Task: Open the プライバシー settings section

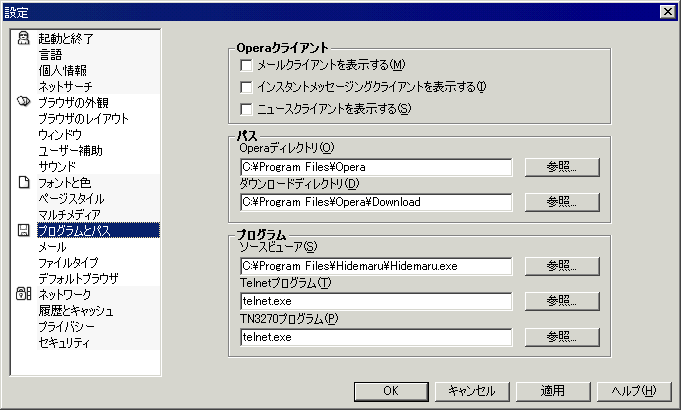Action: (66, 327)
